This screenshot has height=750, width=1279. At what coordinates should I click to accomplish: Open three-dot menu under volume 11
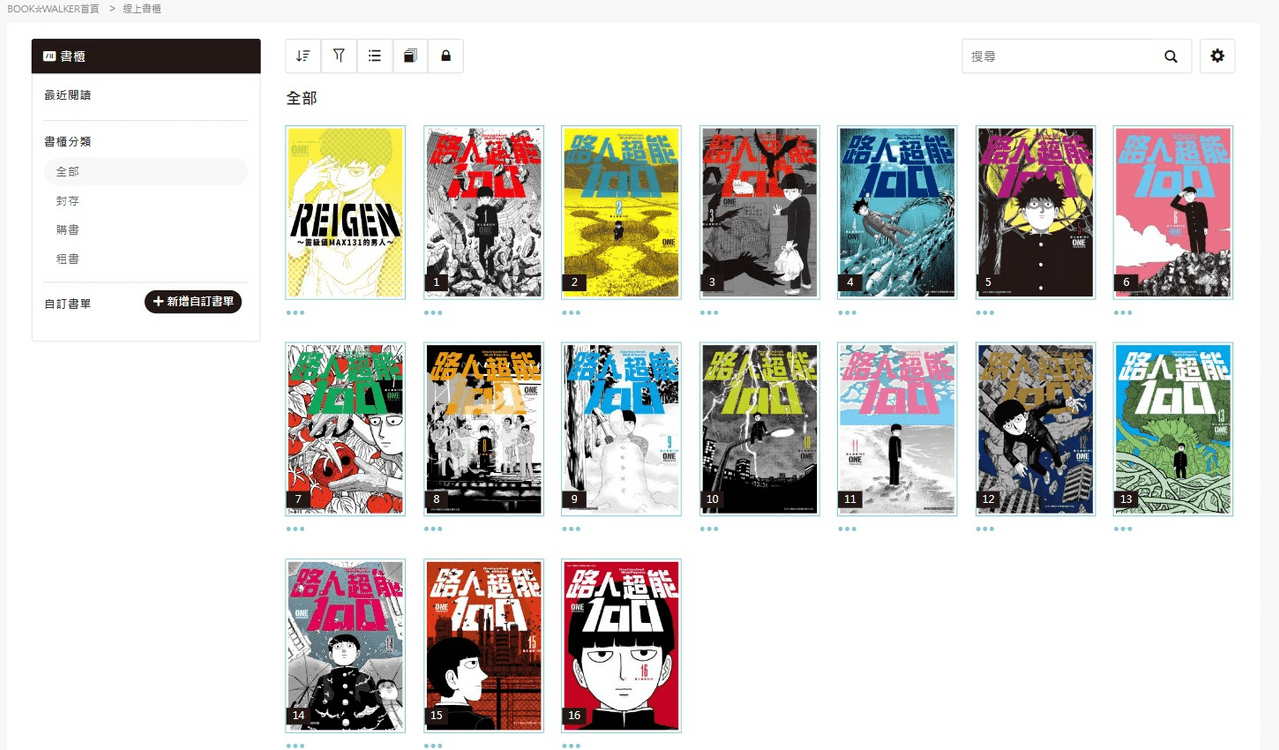(847, 529)
